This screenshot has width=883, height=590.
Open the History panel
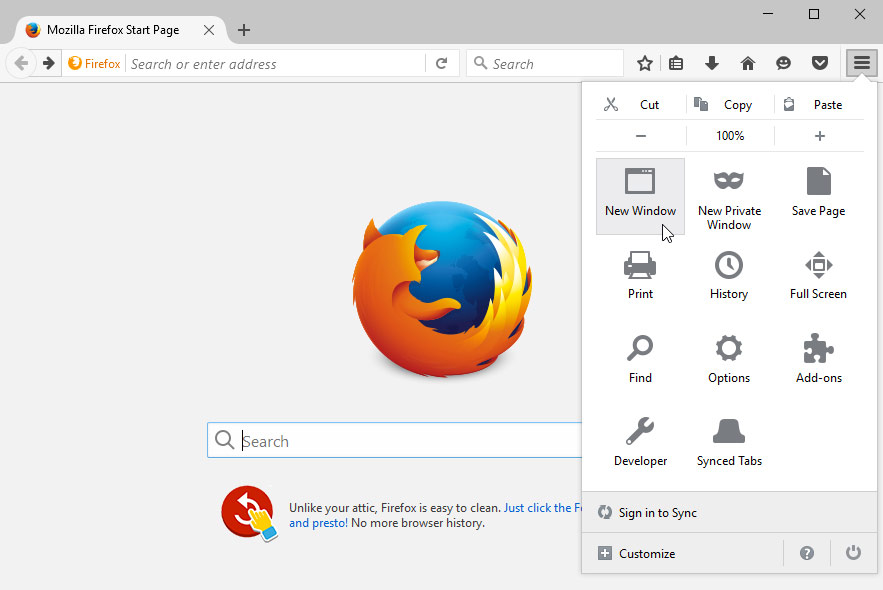pos(729,276)
